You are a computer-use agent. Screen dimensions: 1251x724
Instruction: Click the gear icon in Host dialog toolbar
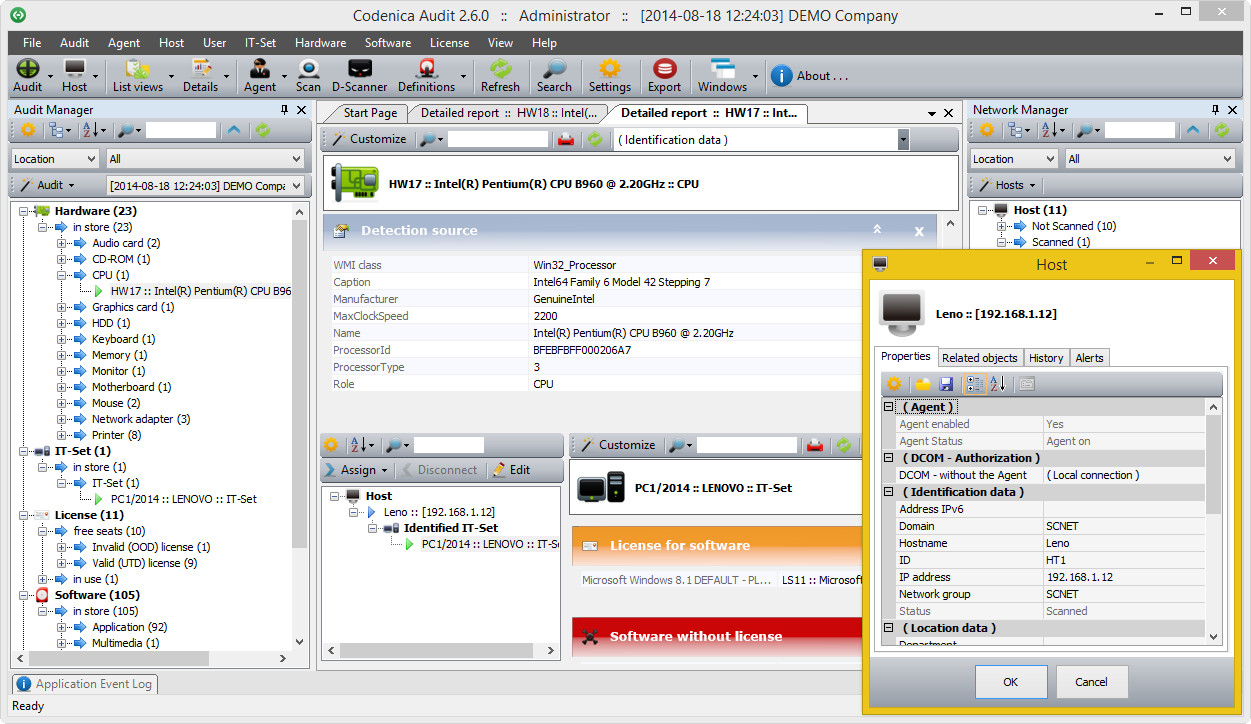click(894, 384)
